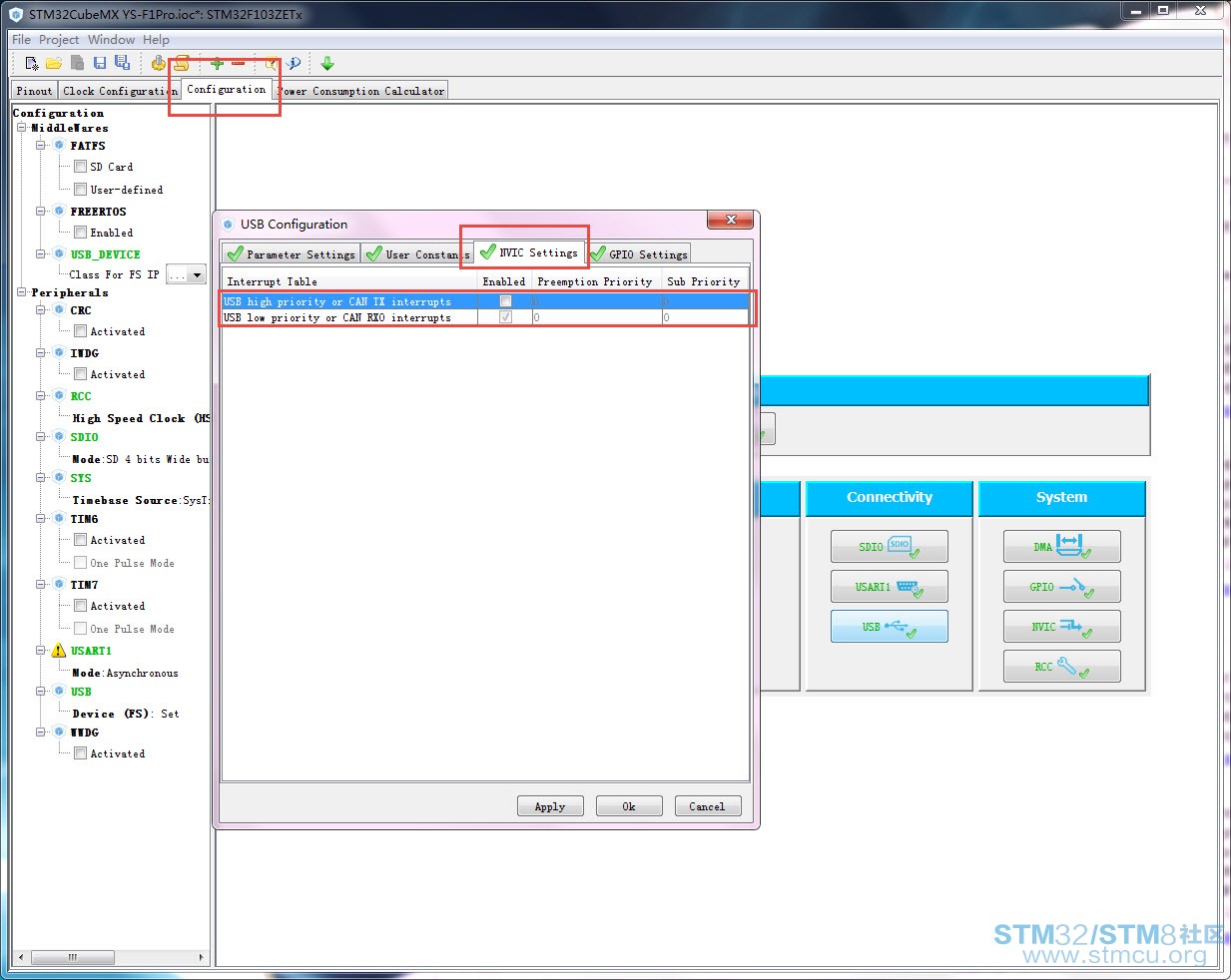Viewport: 1231px width, 980px height.
Task: Click the Preemption Priority column header
Action: click(595, 281)
